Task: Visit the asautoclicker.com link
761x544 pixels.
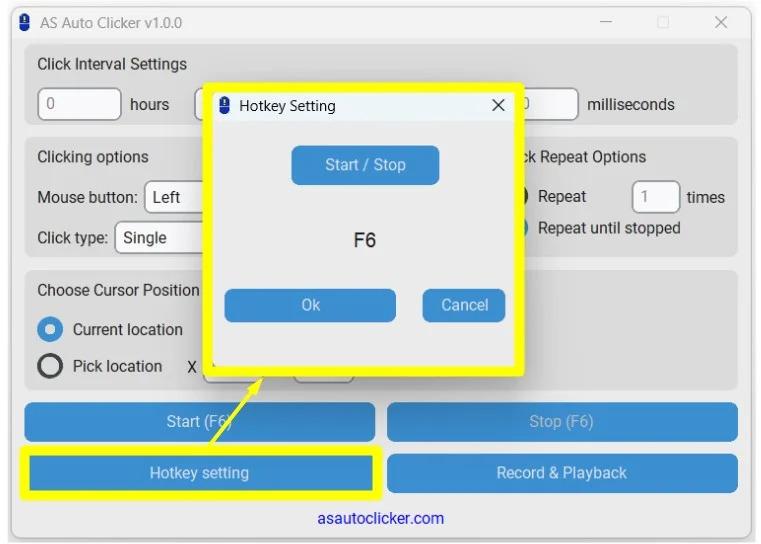Action: point(380,518)
